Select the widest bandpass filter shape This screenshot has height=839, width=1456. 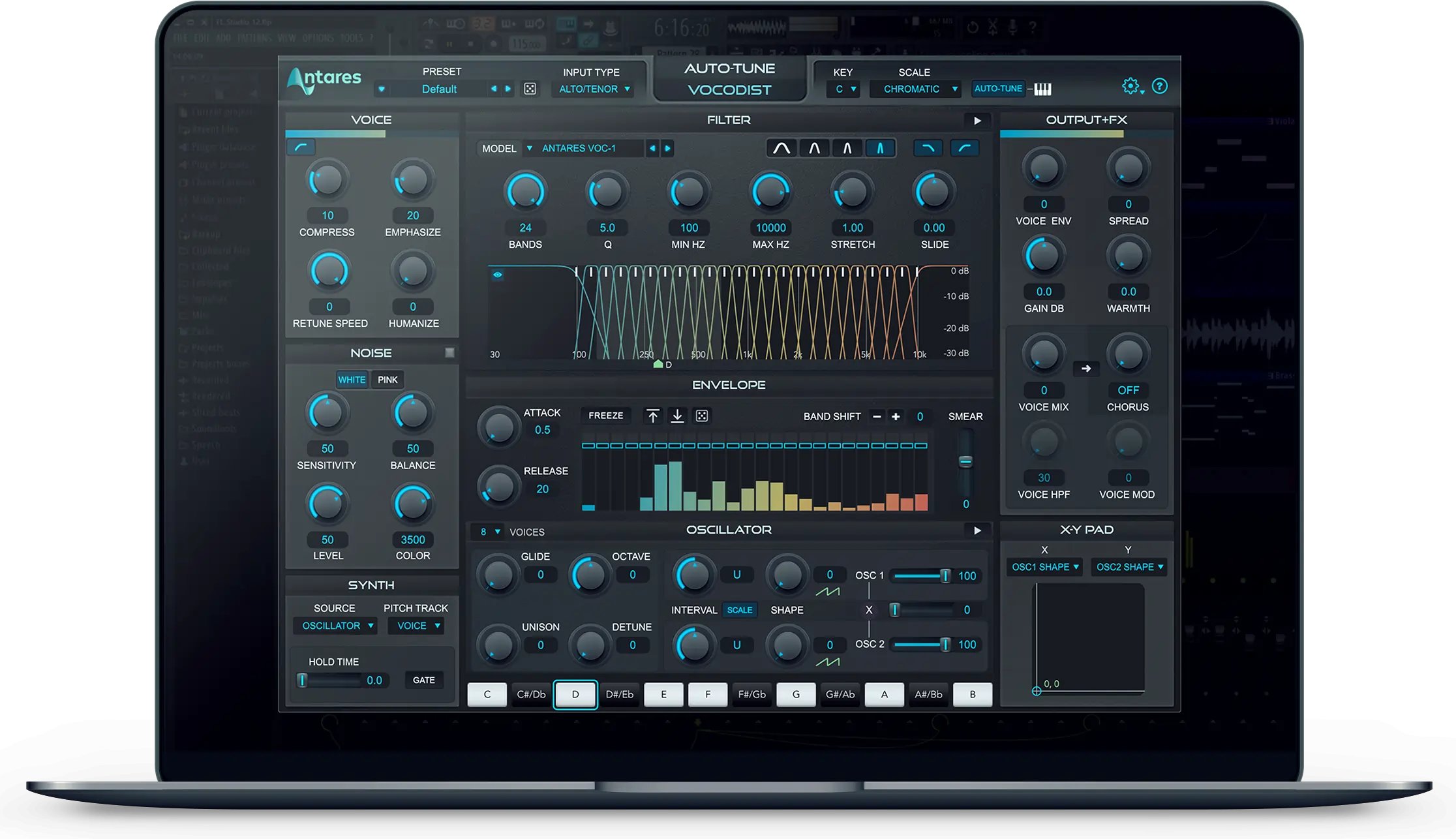point(781,148)
